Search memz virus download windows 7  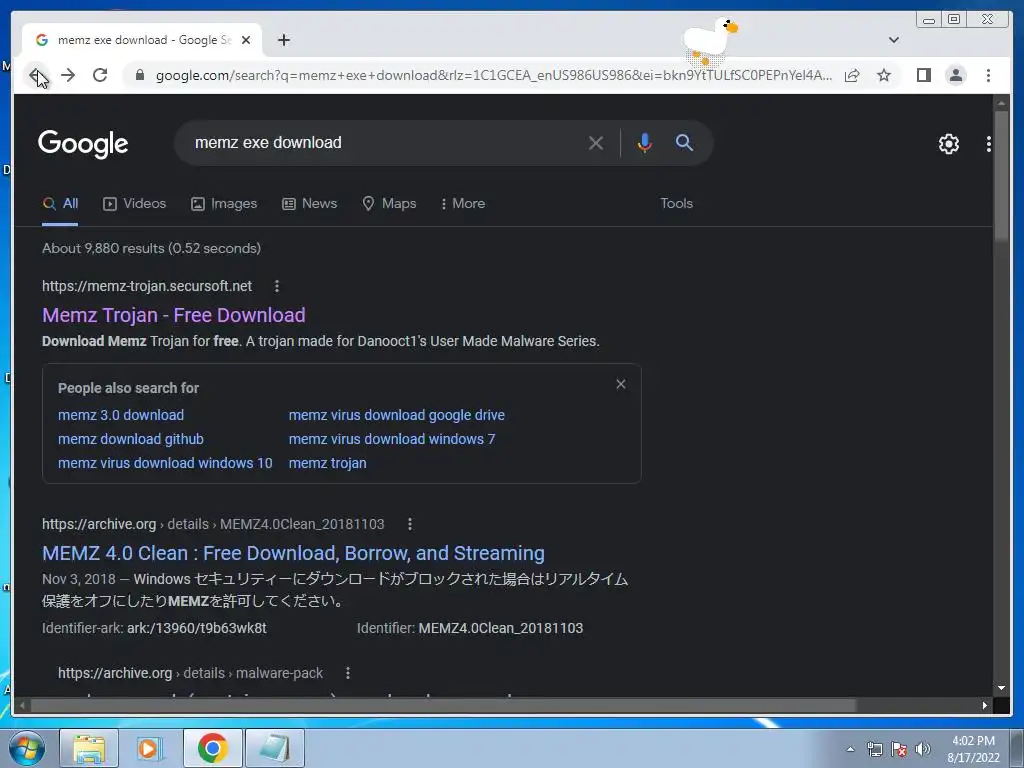(x=392, y=440)
